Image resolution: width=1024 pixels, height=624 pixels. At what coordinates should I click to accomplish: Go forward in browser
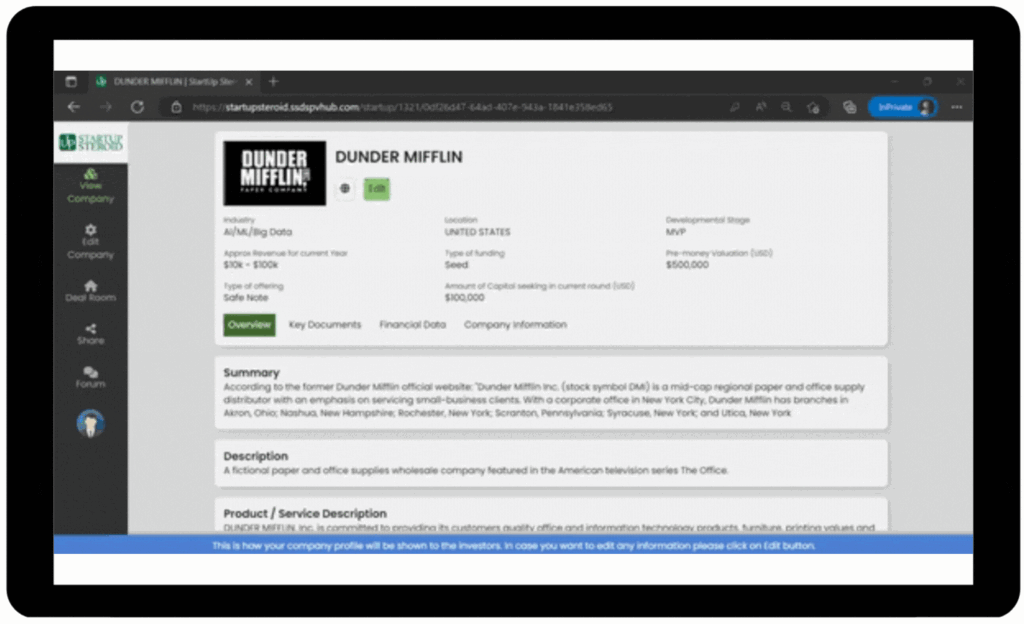106,107
